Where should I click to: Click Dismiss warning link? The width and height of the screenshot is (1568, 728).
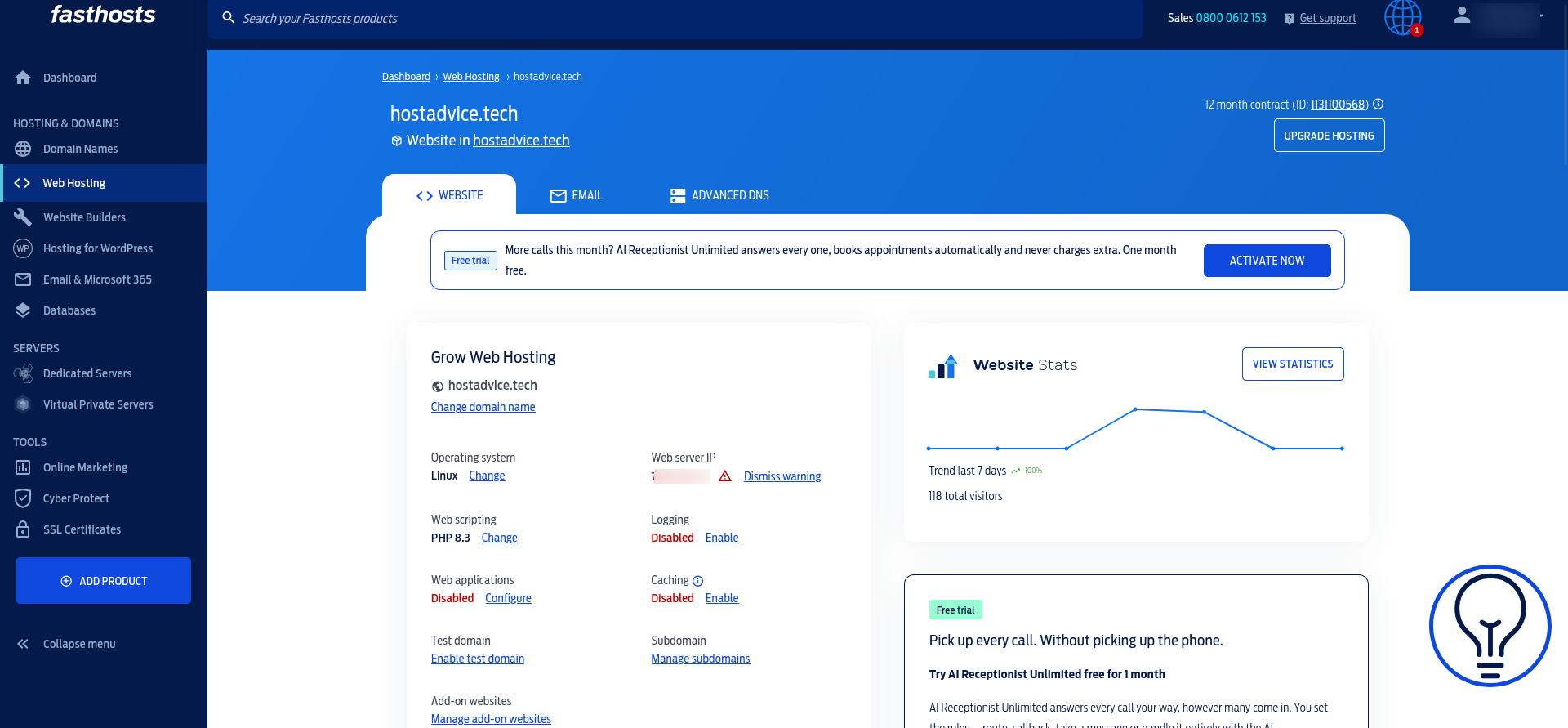click(782, 476)
